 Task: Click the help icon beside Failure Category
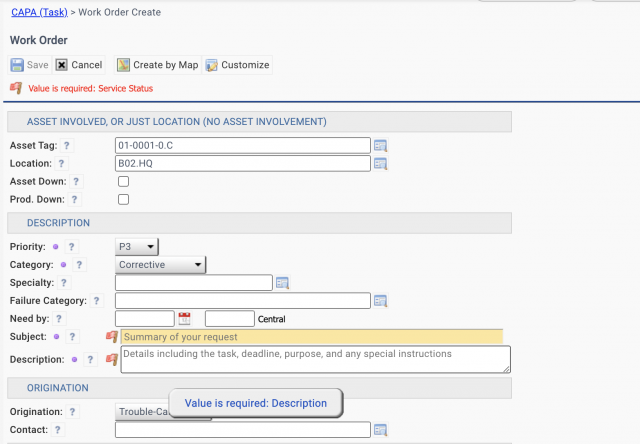pos(96,301)
